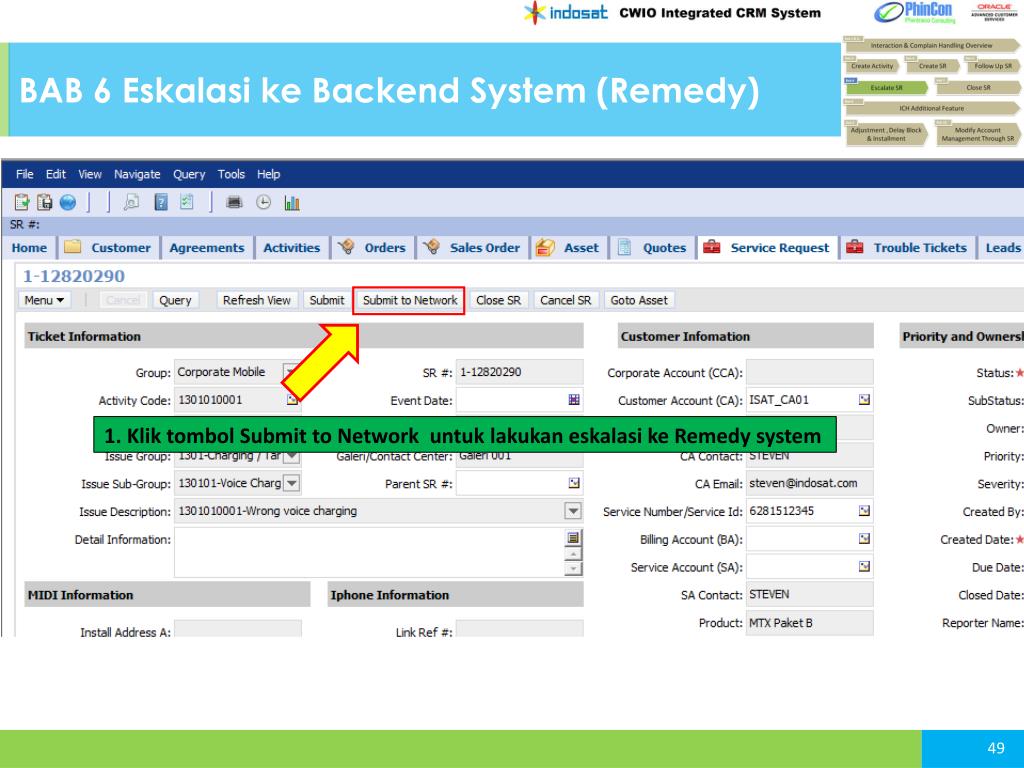Click the document icon beside Quotes tab

624,247
